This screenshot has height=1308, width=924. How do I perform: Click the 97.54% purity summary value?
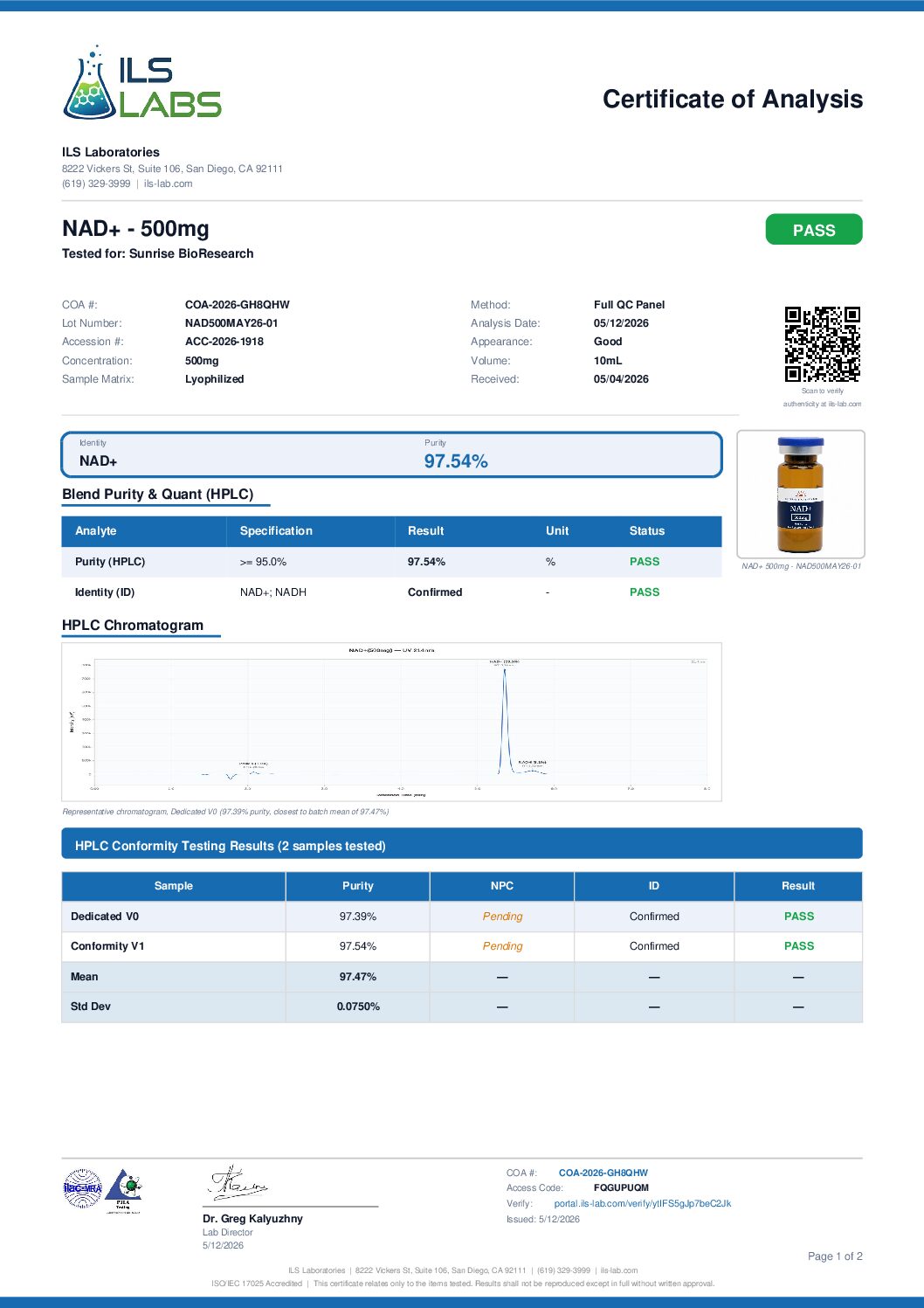pyautogui.click(x=456, y=461)
